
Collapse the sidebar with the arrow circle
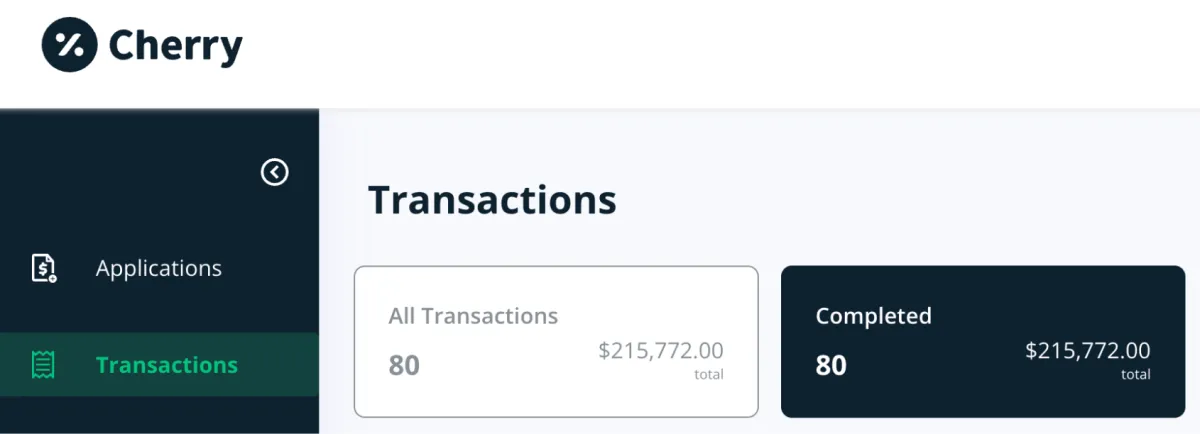[x=275, y=173]
